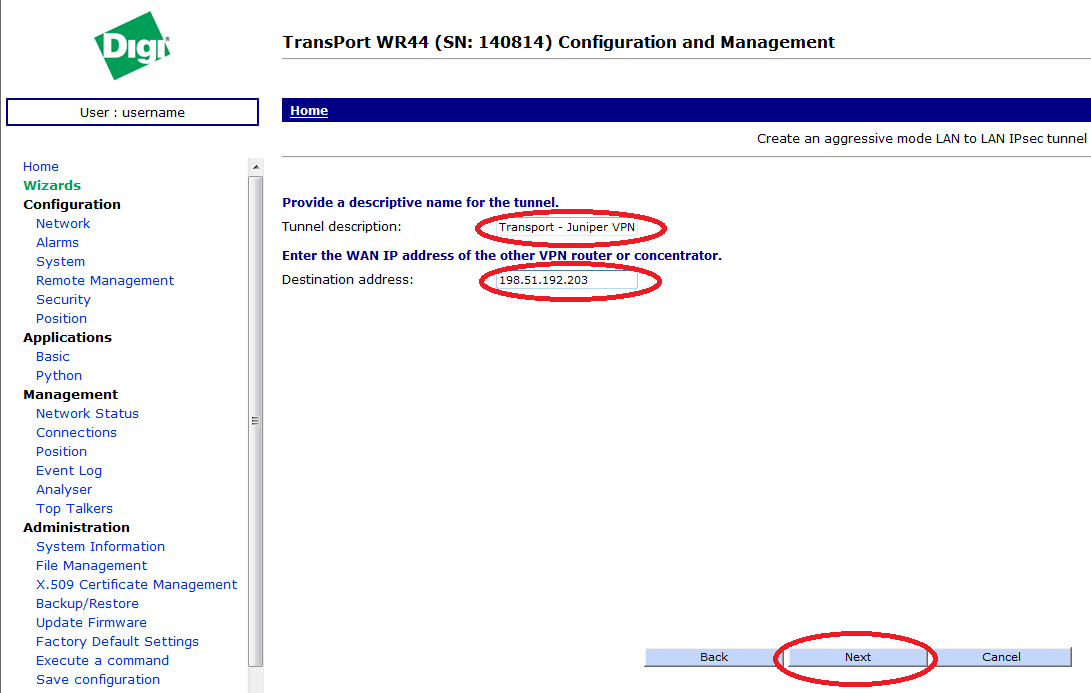Open Factory Default Settings

tap(117, 641)
